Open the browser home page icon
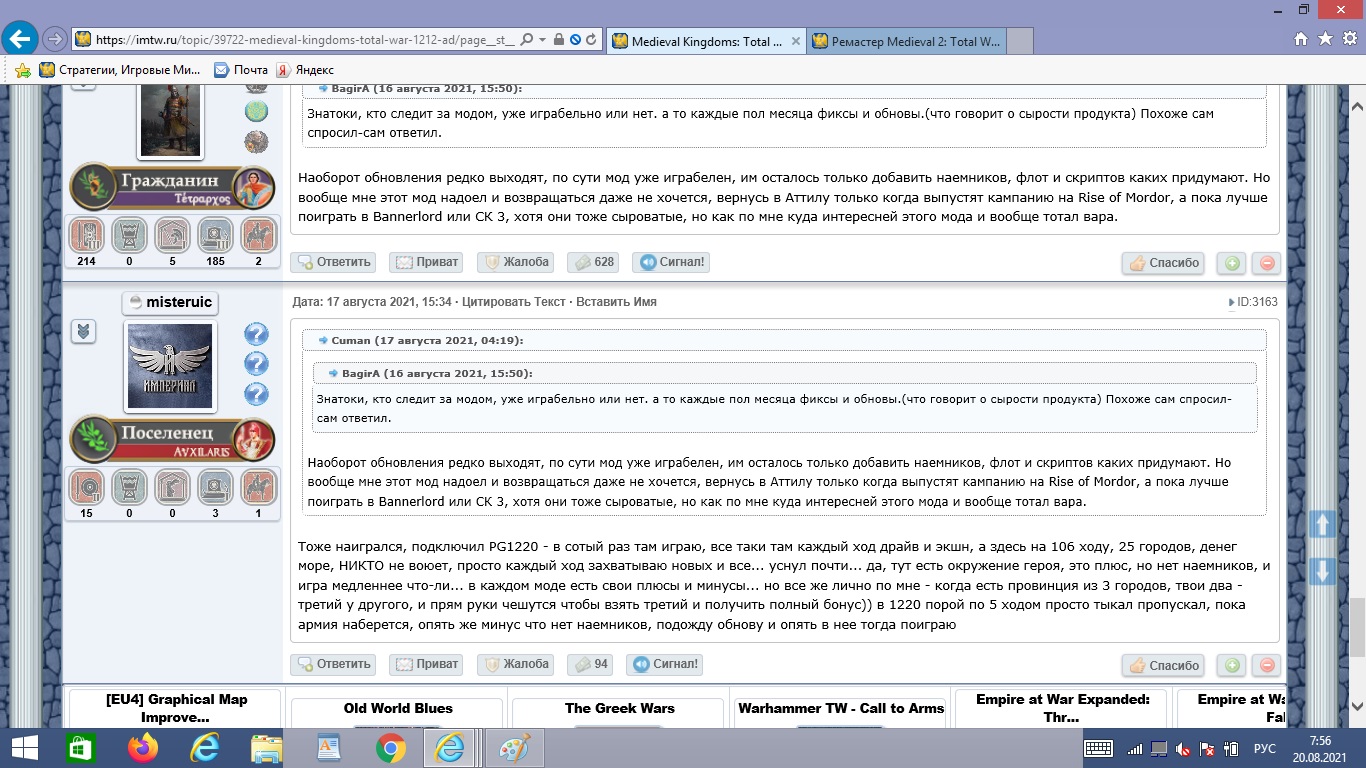 [x=1300, y=39]
